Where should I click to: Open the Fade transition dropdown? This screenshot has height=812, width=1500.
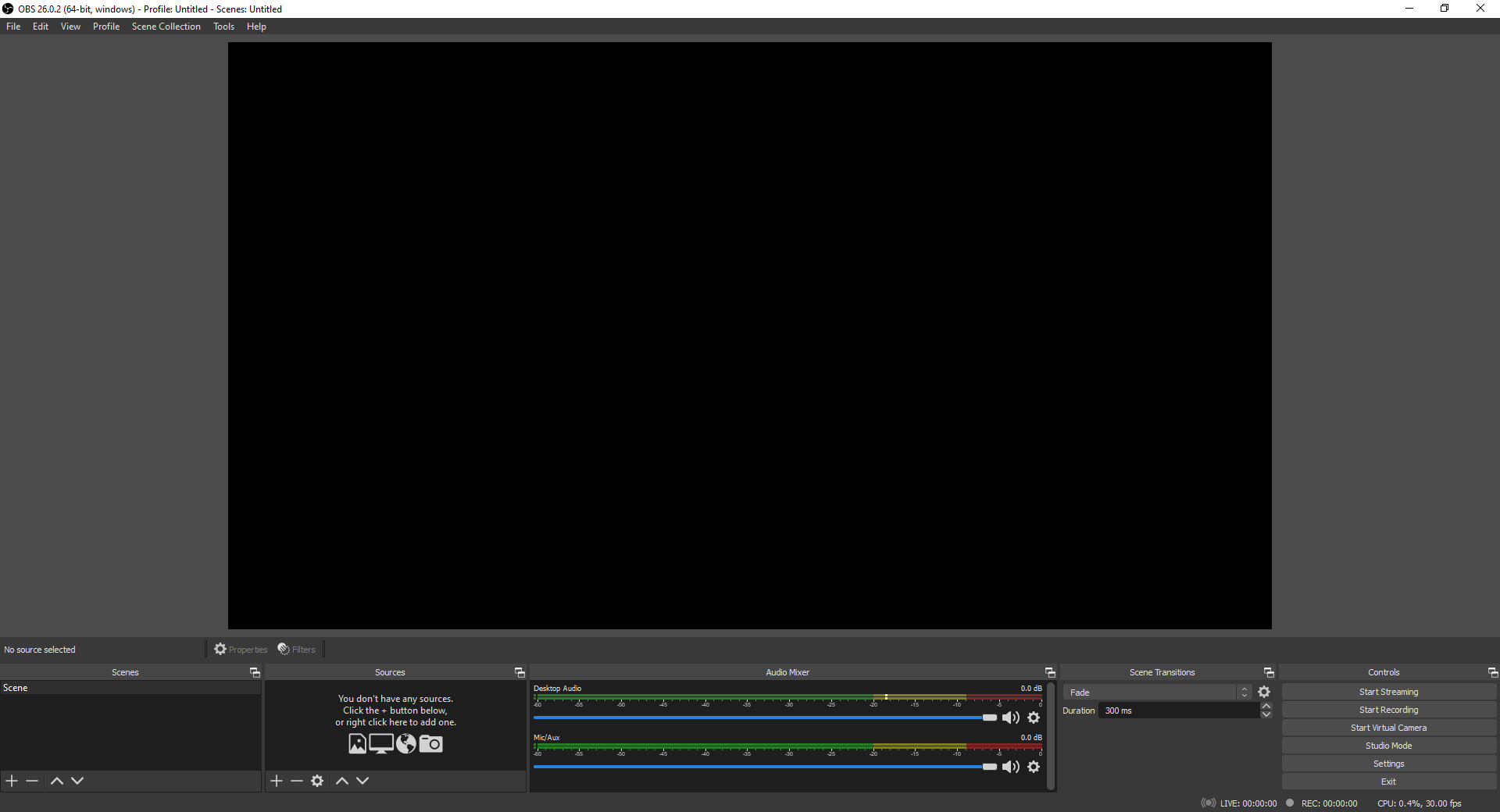coord(1158,692)
